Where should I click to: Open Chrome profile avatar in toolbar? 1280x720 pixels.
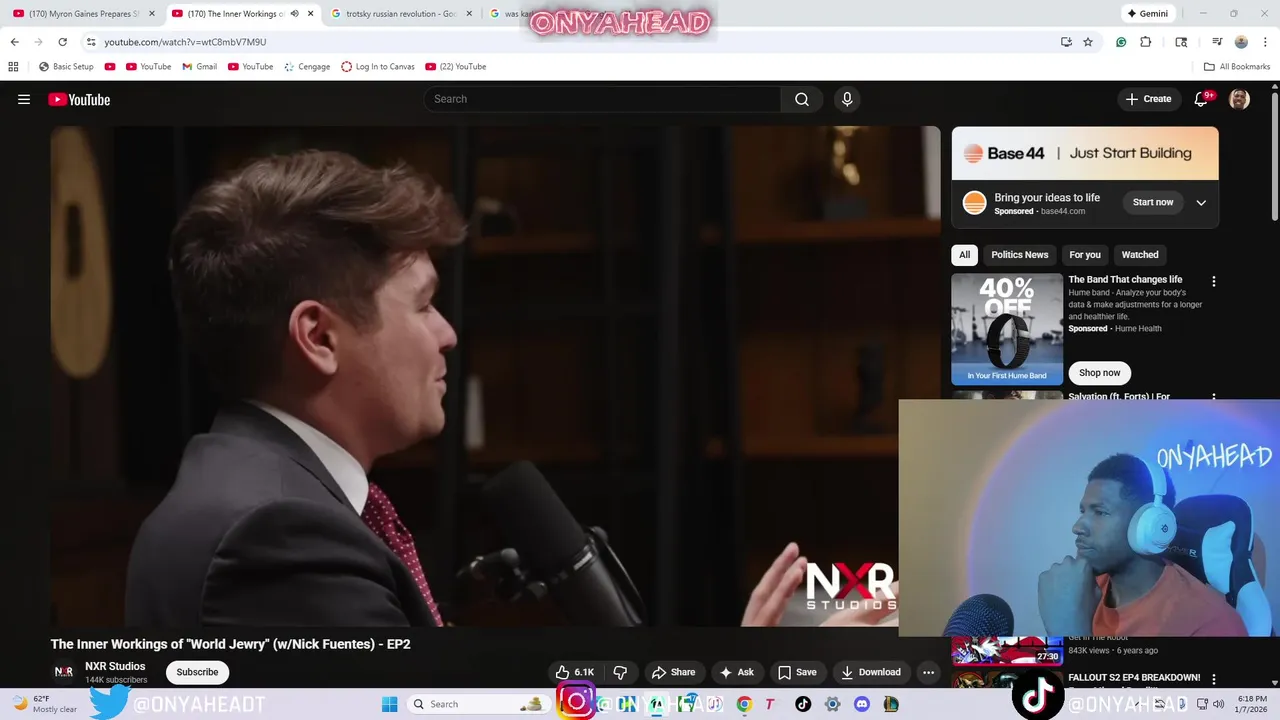[1241, 42]
